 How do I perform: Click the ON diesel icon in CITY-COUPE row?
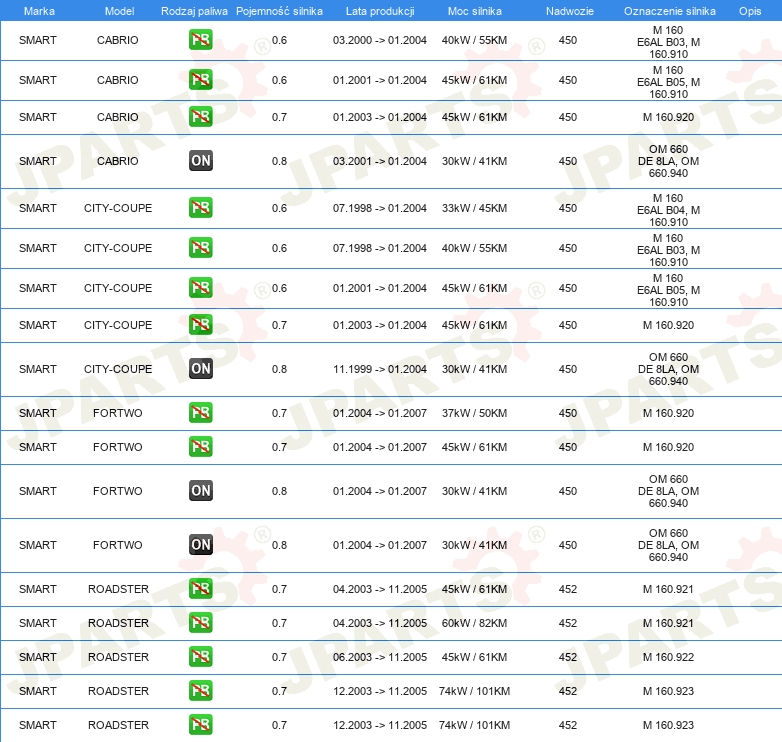[x=200, y=369]
